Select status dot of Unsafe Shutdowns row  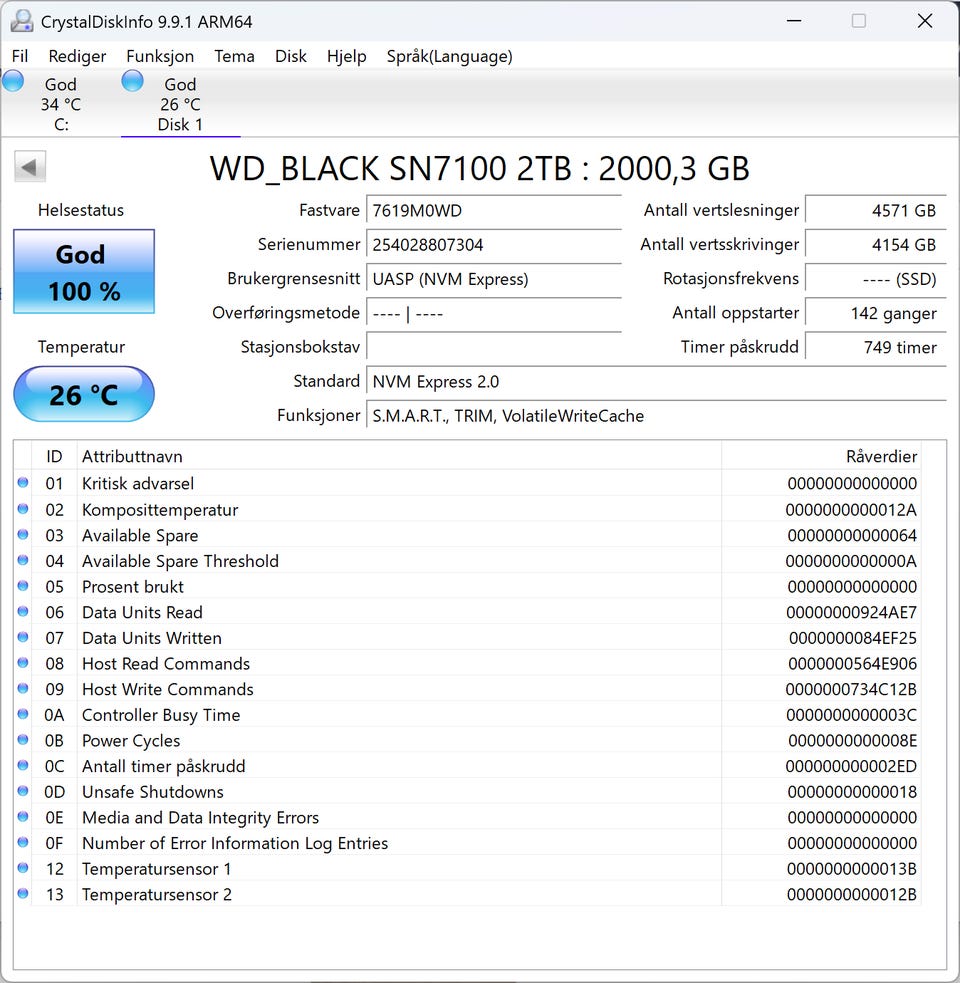[23, 792]
